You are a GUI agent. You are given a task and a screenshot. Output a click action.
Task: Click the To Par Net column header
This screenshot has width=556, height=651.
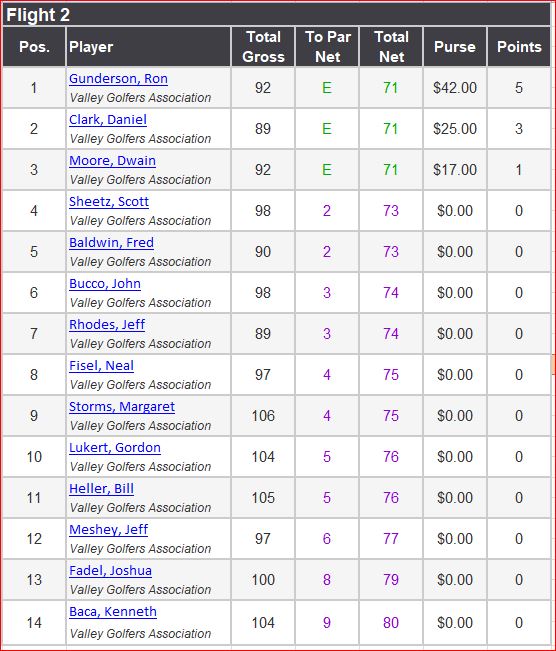(327, 46)
